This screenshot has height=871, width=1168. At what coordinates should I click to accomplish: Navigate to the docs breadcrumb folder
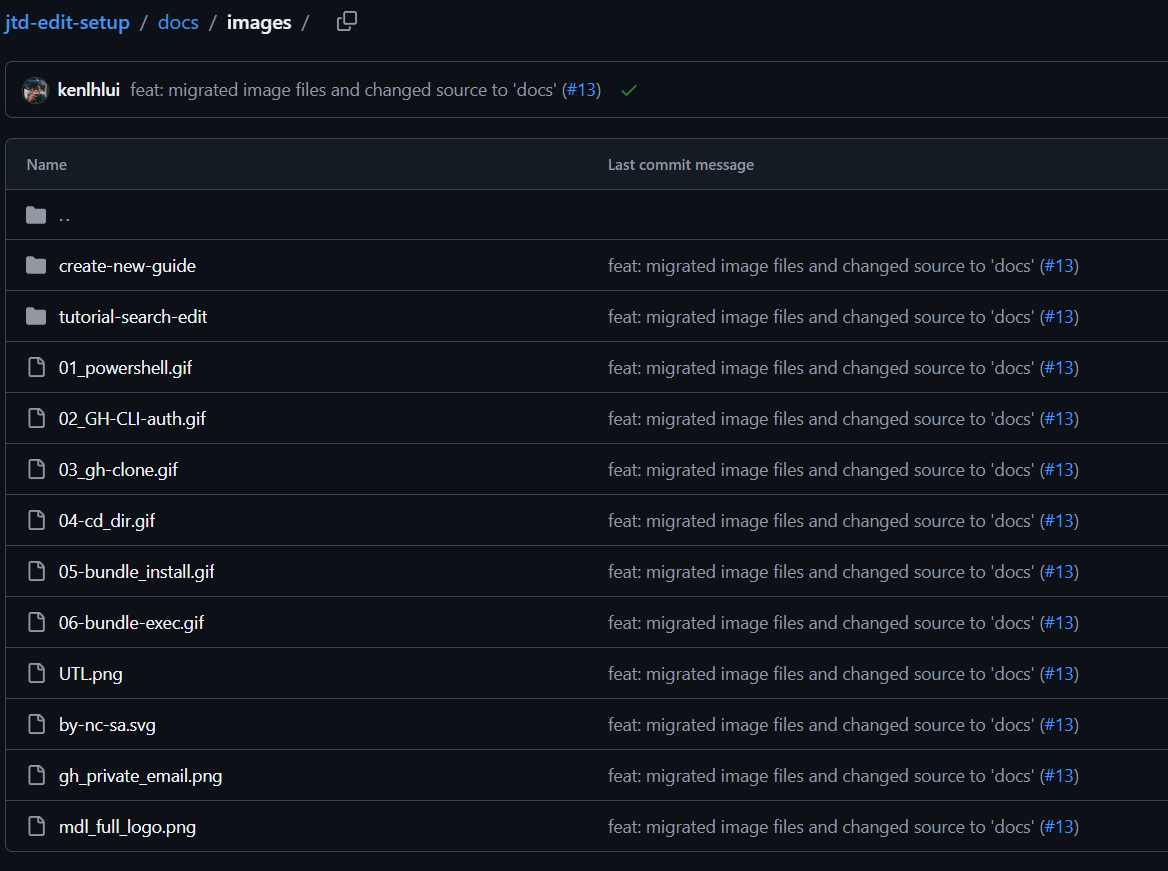[178, 22]
